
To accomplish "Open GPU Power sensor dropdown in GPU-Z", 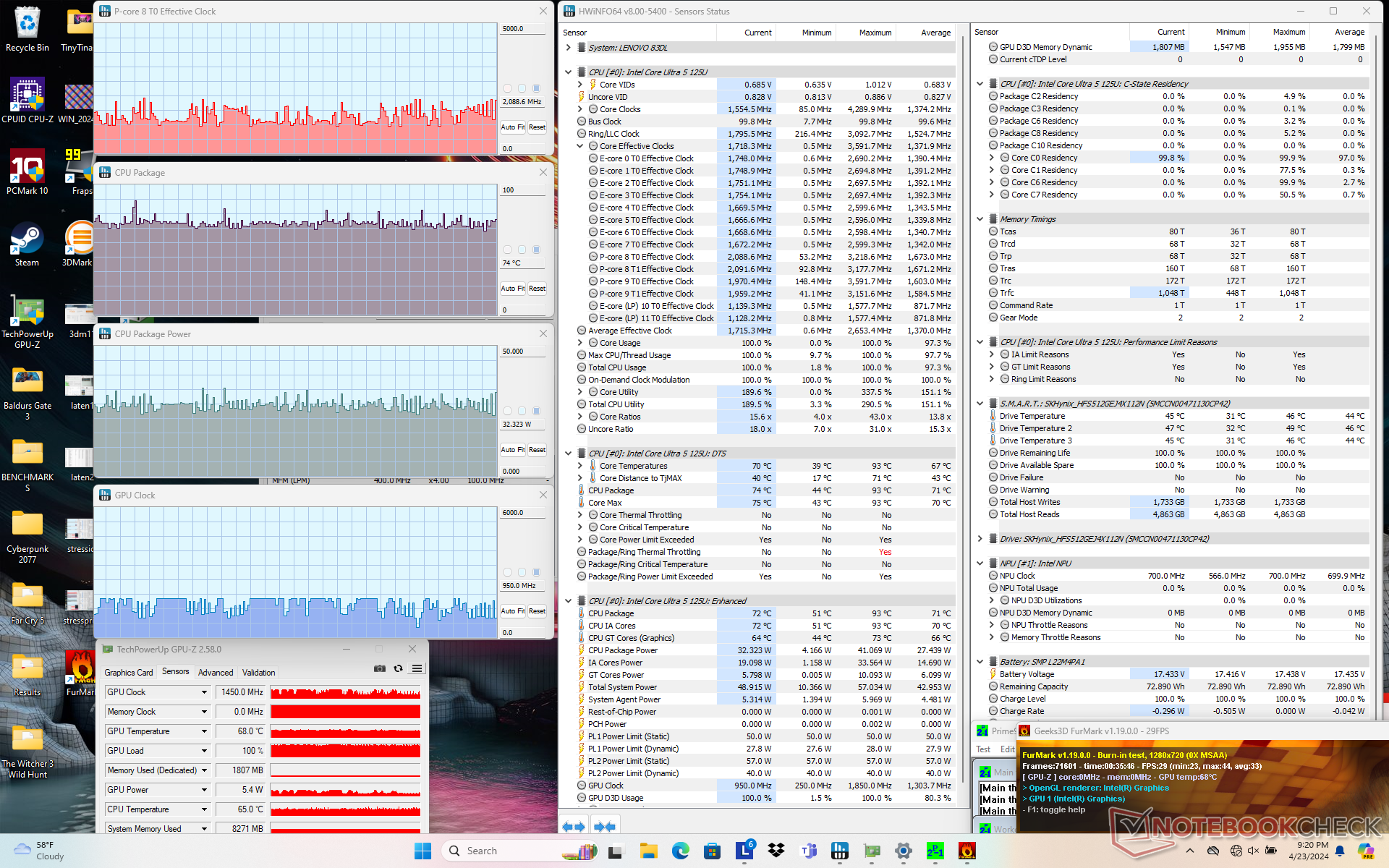I will (x=204, y=790).
